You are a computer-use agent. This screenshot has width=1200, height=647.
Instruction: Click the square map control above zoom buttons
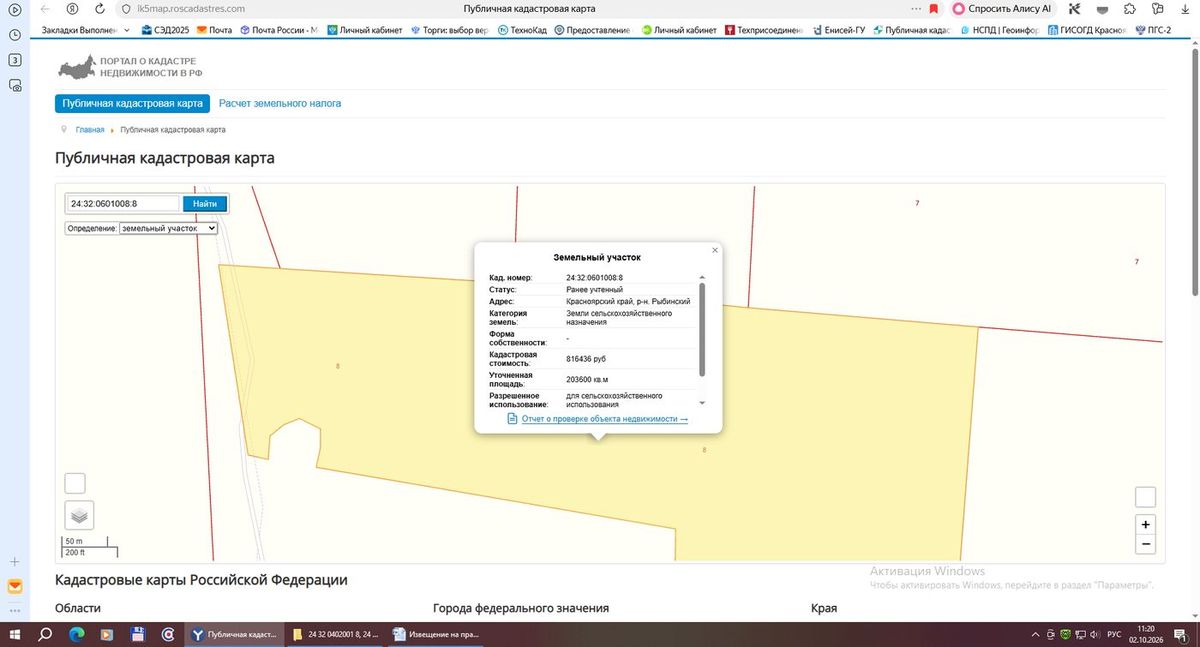coord(1146,497)
